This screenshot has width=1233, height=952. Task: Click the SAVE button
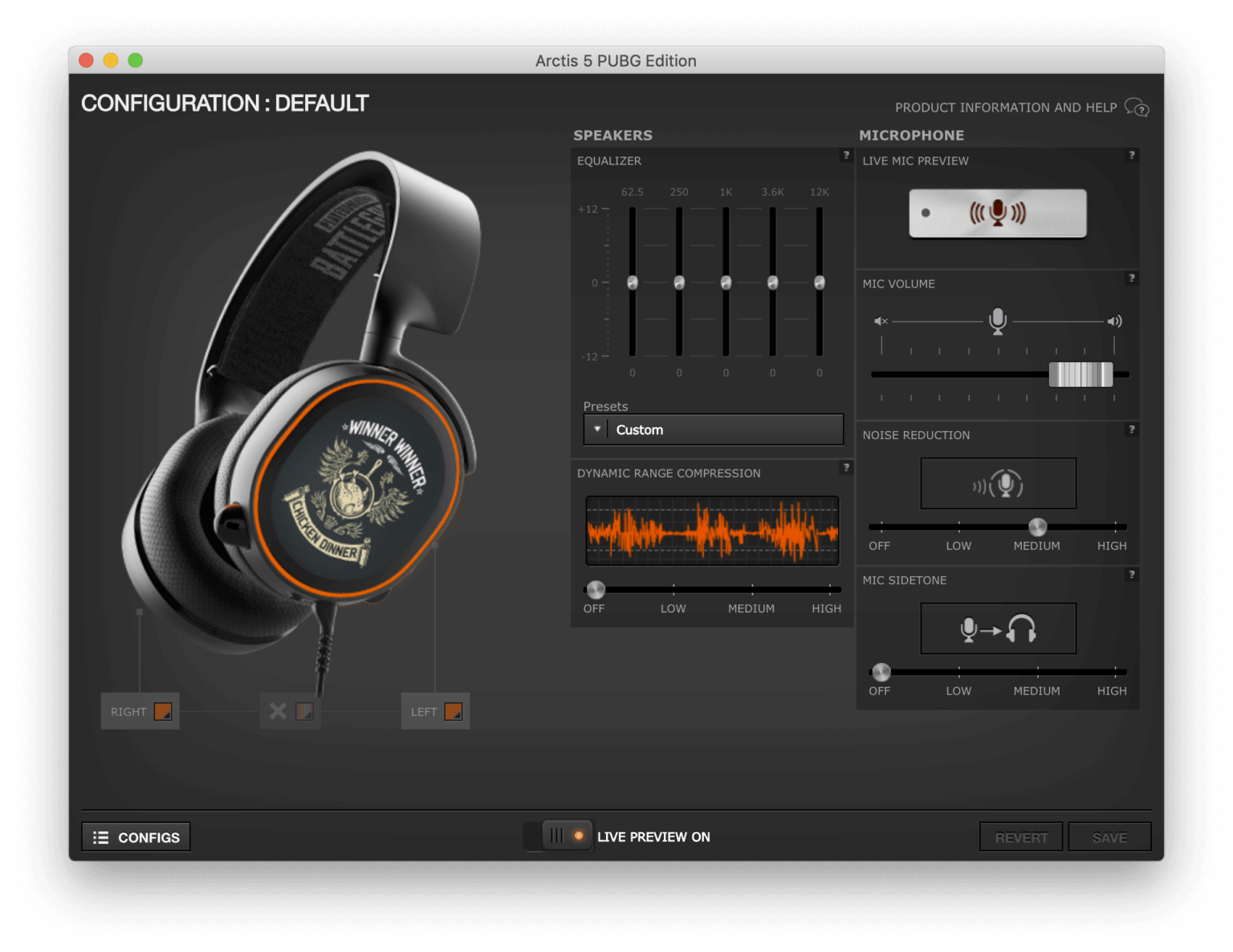(1109, 837)
